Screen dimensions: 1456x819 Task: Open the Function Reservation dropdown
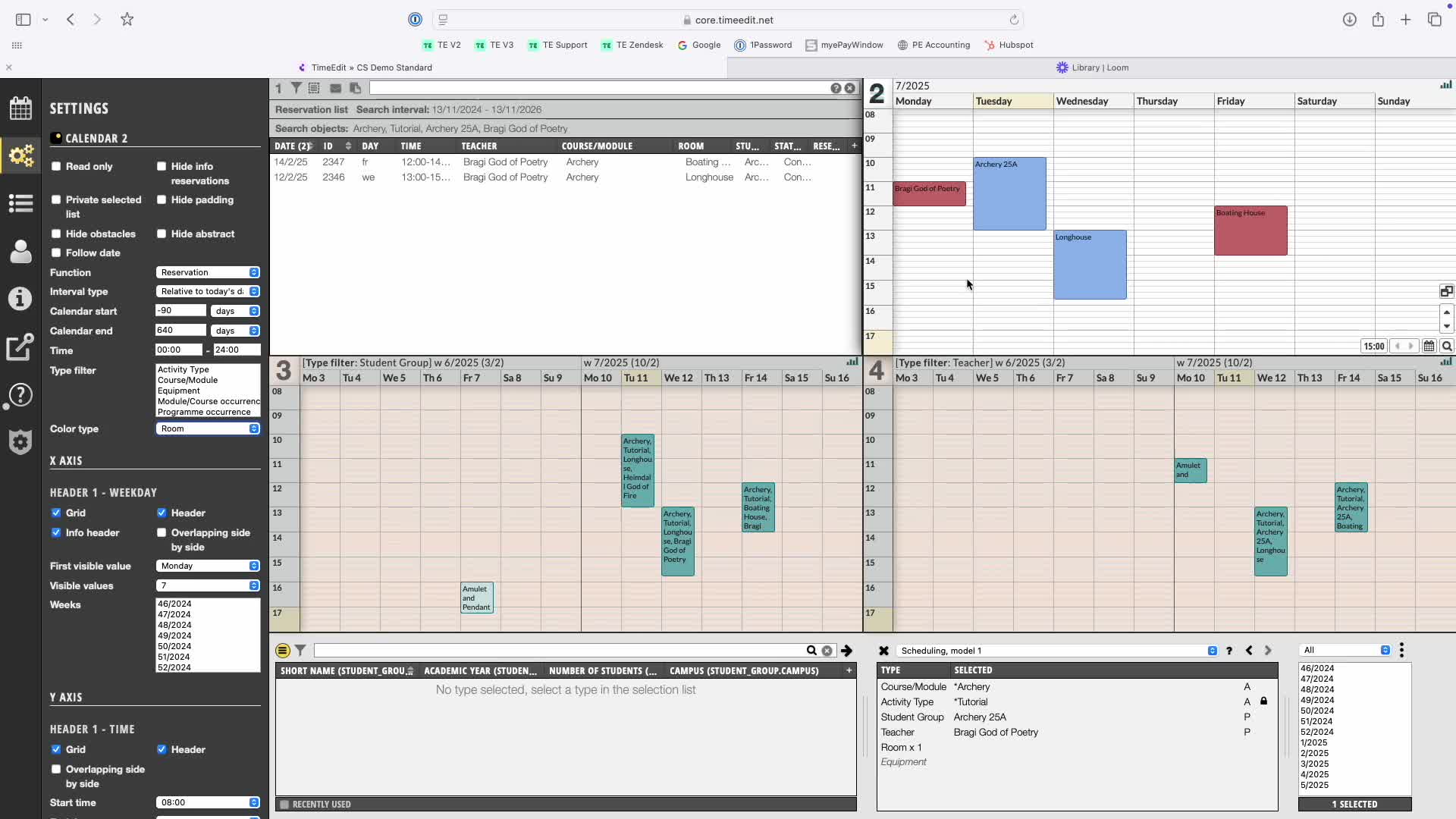point(208,272)
